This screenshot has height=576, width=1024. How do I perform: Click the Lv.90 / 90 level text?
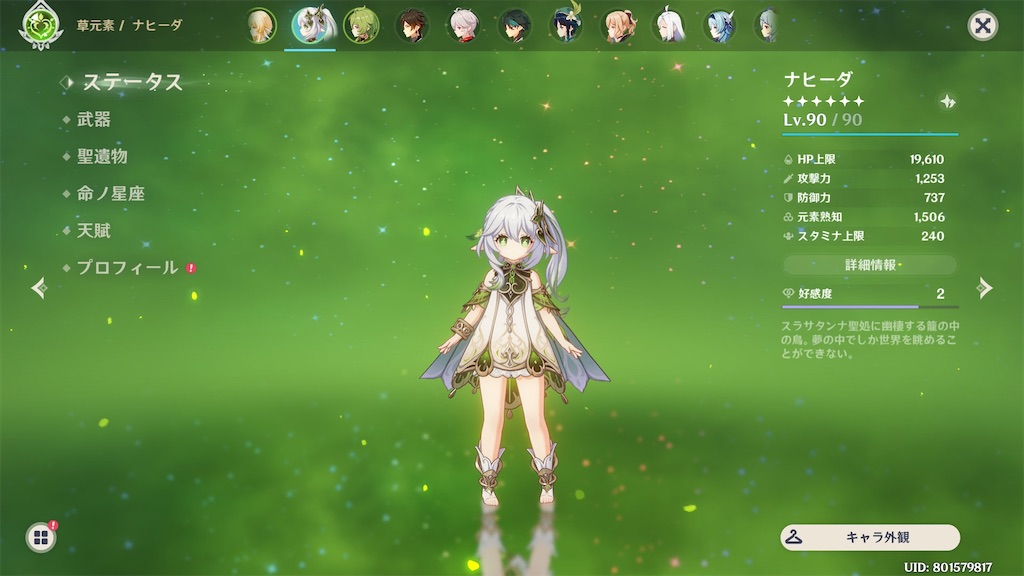822,120
